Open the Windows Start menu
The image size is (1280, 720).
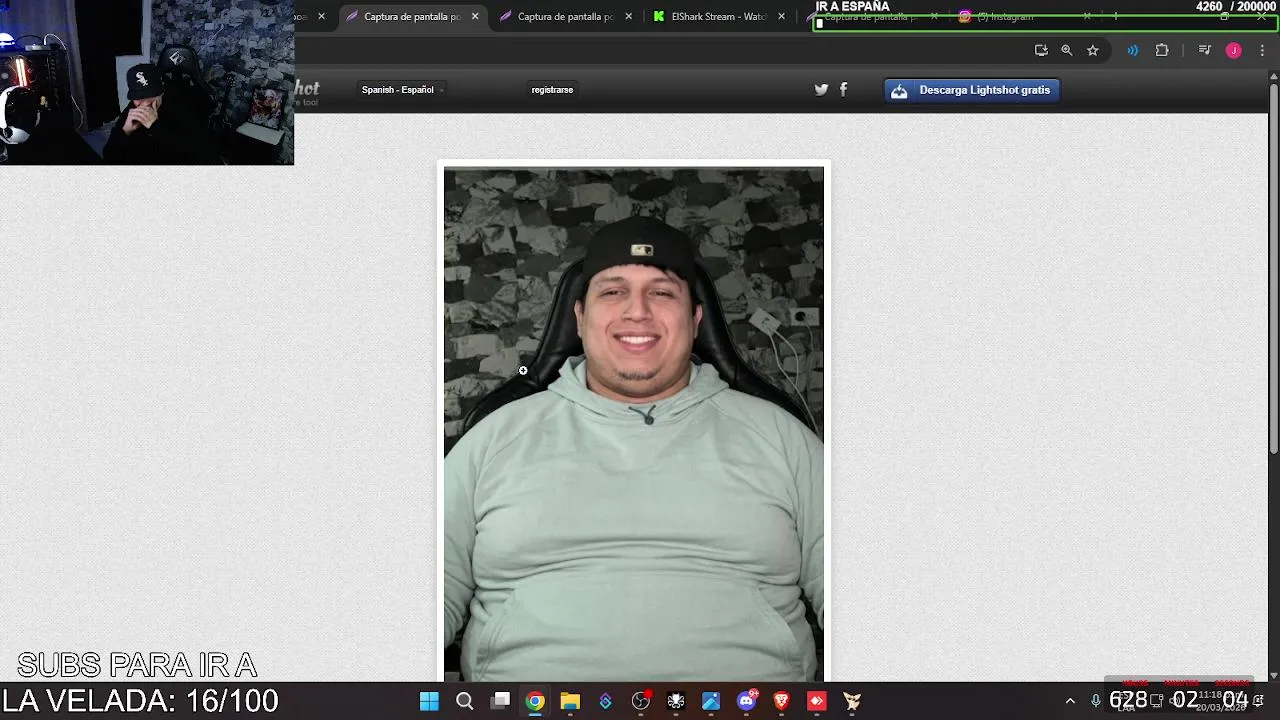click(x=429, y=701)
